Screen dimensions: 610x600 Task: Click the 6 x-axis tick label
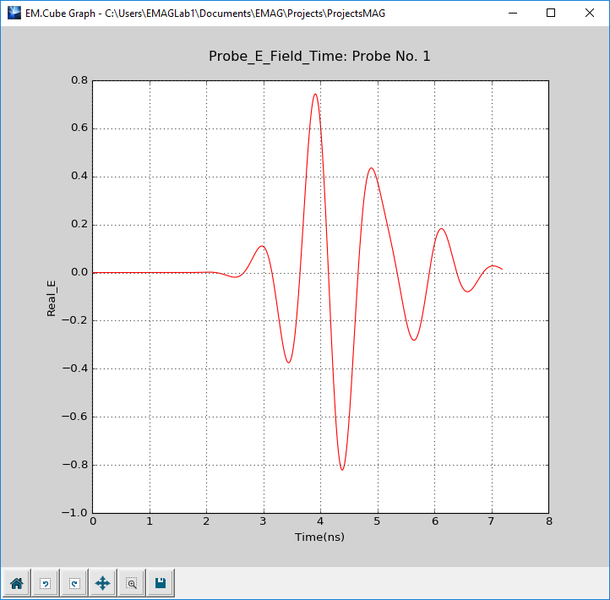pos(435,521)
